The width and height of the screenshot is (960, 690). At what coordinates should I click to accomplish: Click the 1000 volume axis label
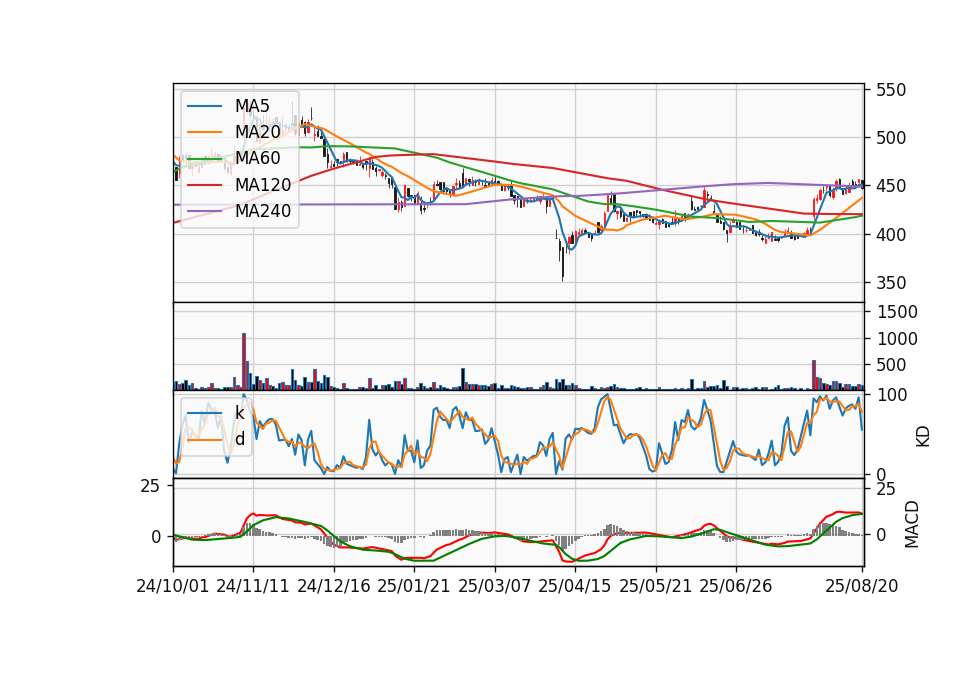897,339
